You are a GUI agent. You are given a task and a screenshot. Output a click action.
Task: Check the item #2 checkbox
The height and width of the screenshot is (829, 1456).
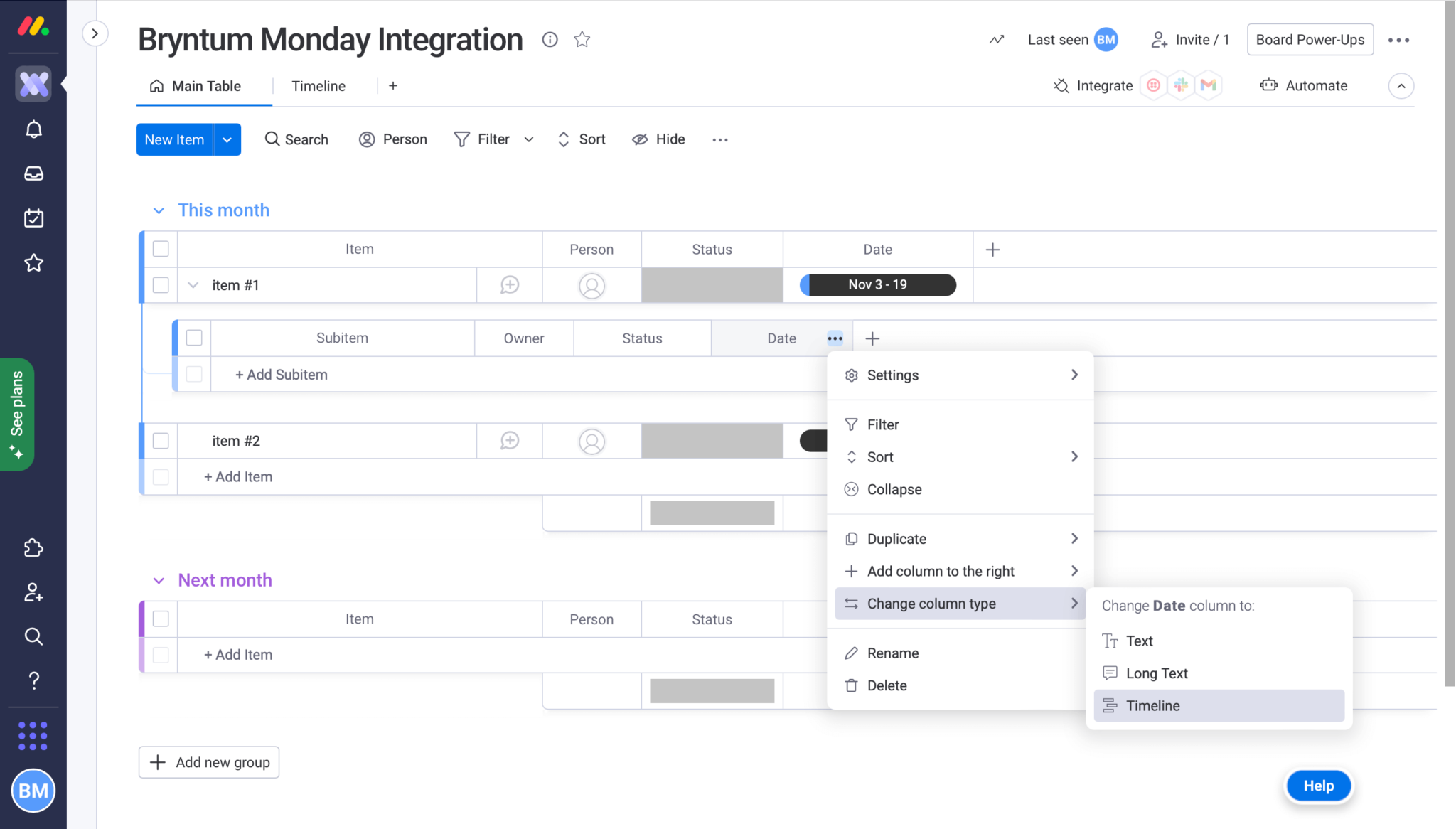[161, 441]
